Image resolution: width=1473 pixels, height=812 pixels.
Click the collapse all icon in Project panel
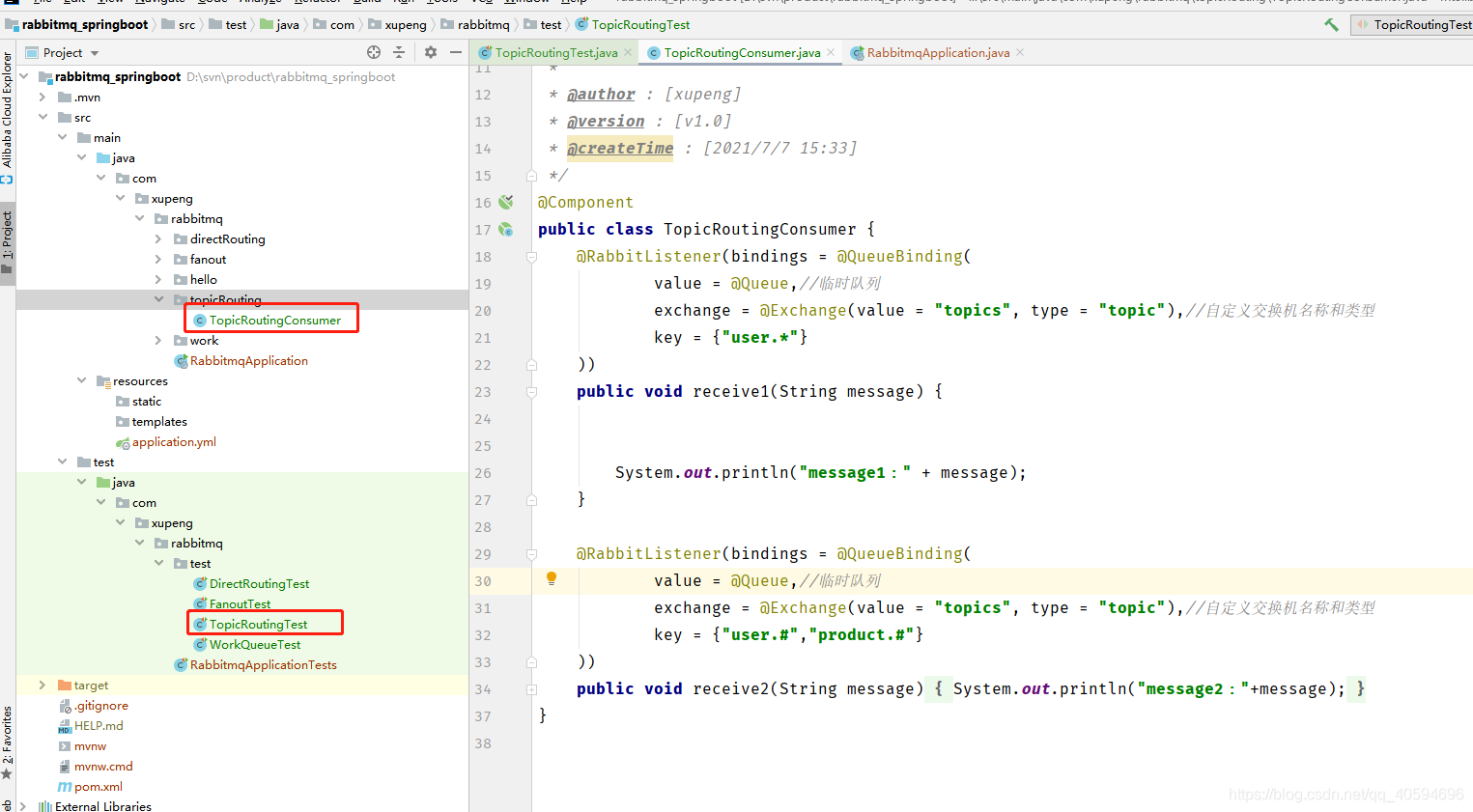pyautogui.click(x=399, y=52)
